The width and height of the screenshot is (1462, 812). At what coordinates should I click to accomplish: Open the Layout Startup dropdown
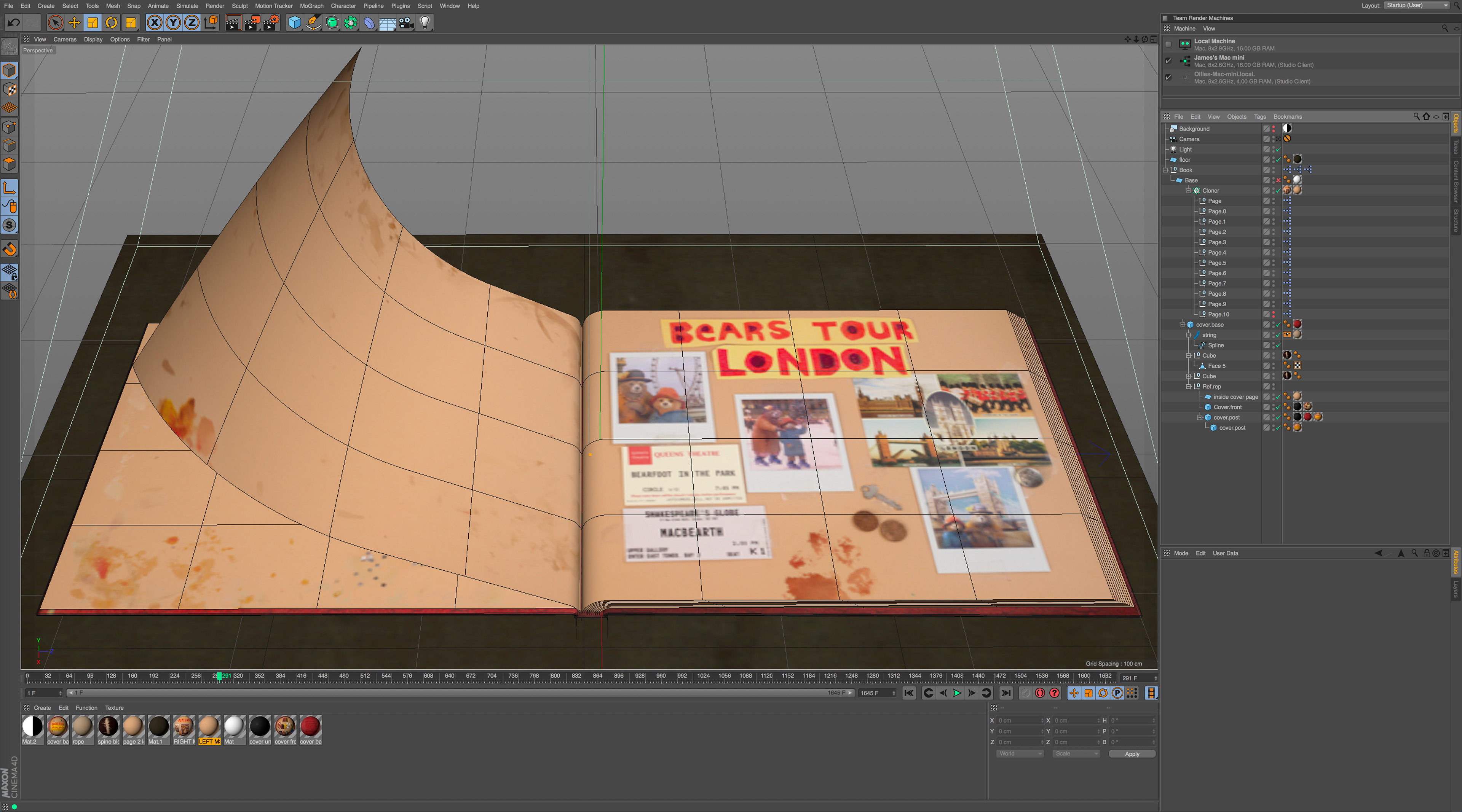click(x=1417, y=6)
